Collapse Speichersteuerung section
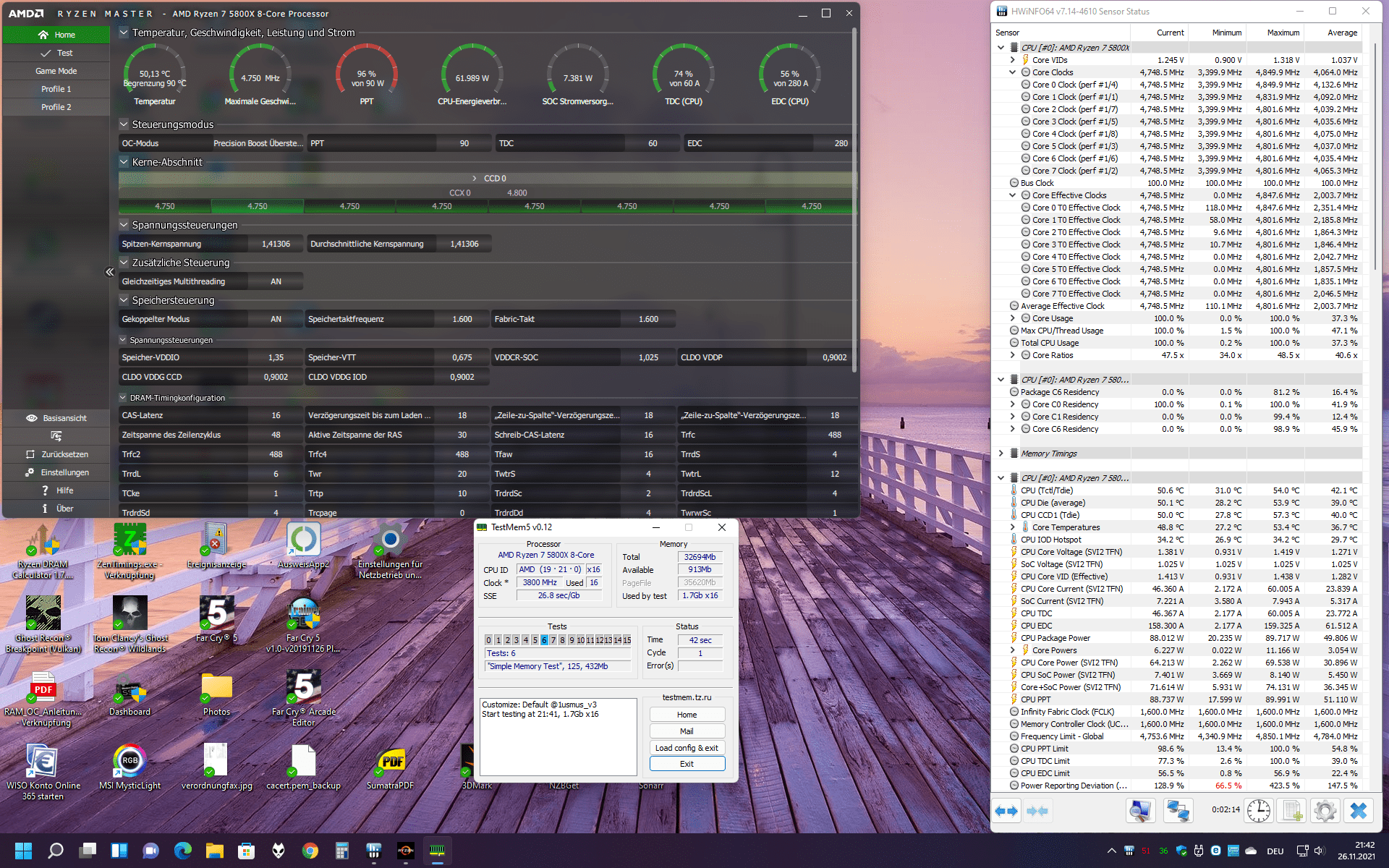1389x868 pixels. [124, 300]
